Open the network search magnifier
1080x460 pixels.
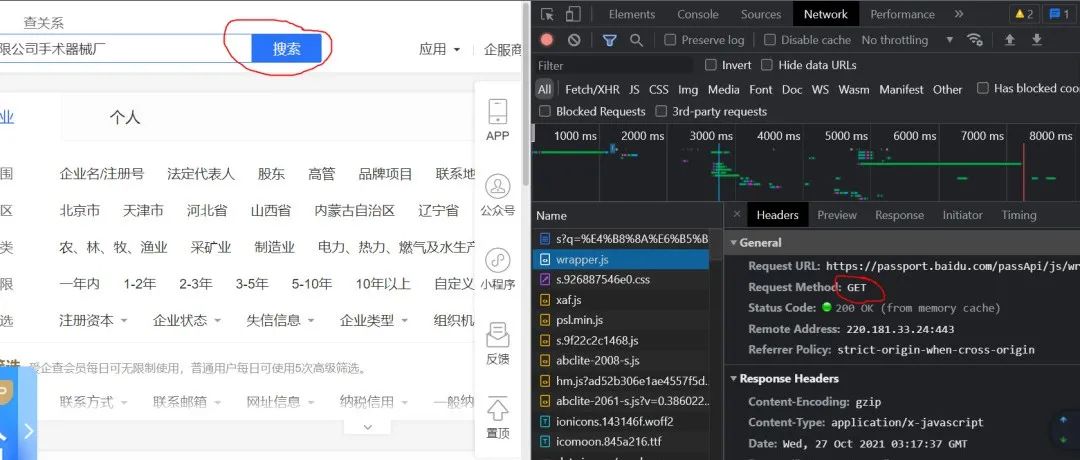point(636,40)
